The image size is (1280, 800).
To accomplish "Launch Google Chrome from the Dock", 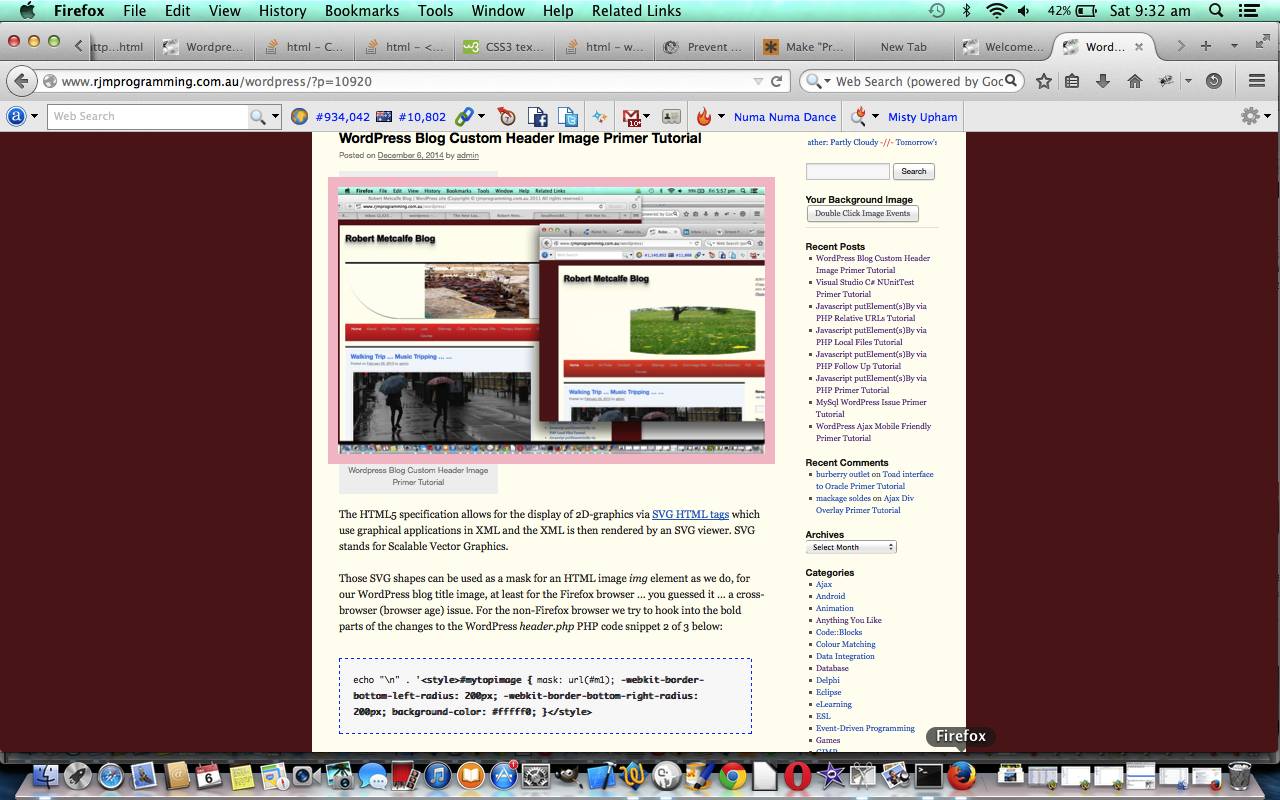I will (733, 776).
